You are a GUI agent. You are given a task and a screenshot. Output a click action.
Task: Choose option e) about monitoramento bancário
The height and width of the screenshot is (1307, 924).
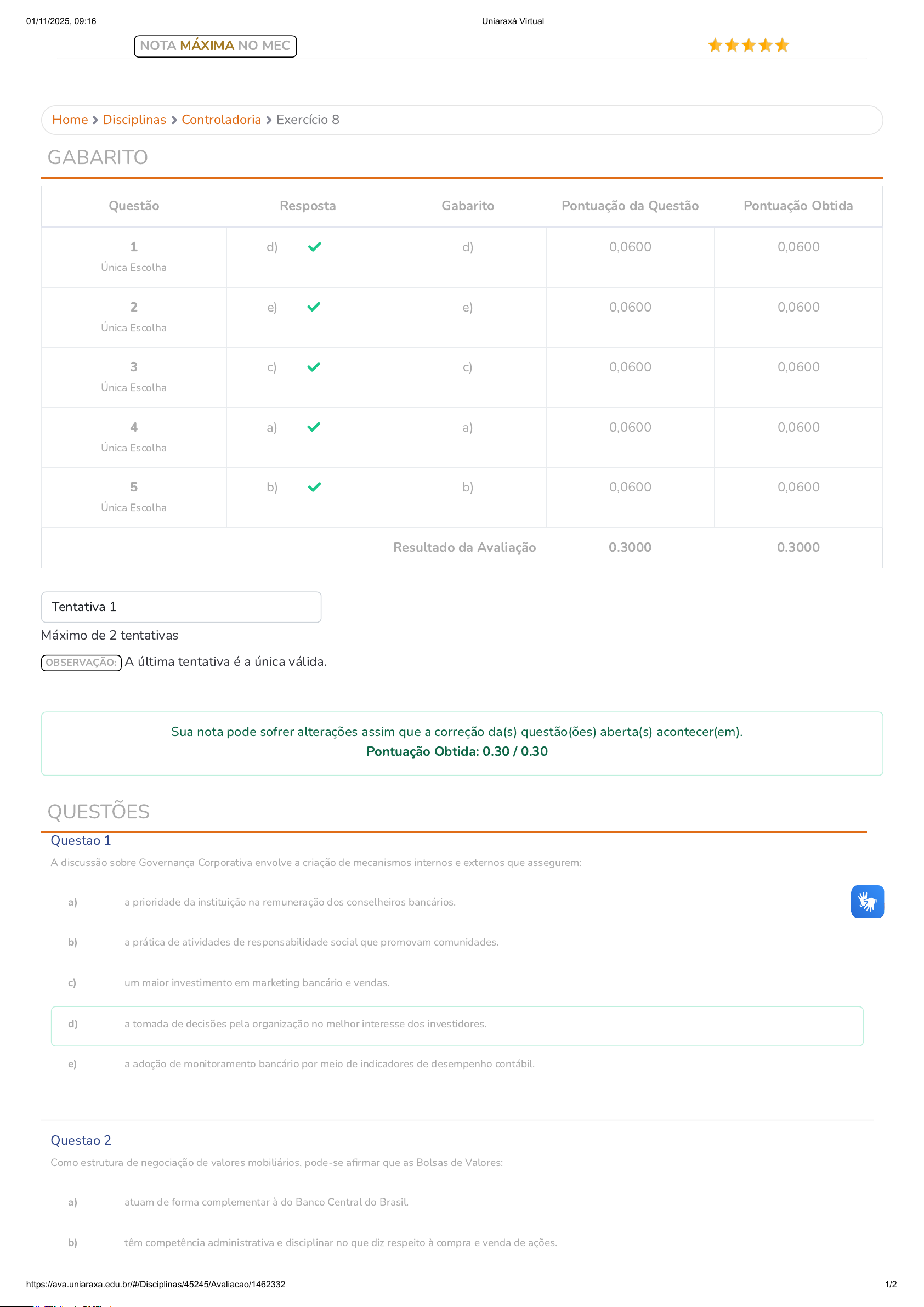click(x=329, y=1063)
